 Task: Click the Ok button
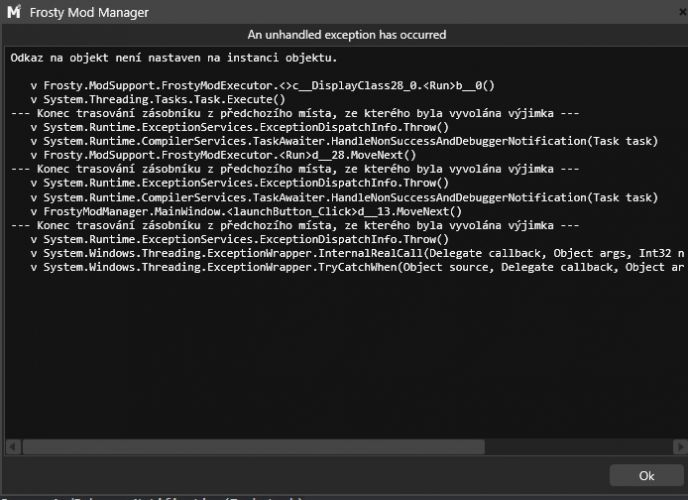[x=646, y=475]
